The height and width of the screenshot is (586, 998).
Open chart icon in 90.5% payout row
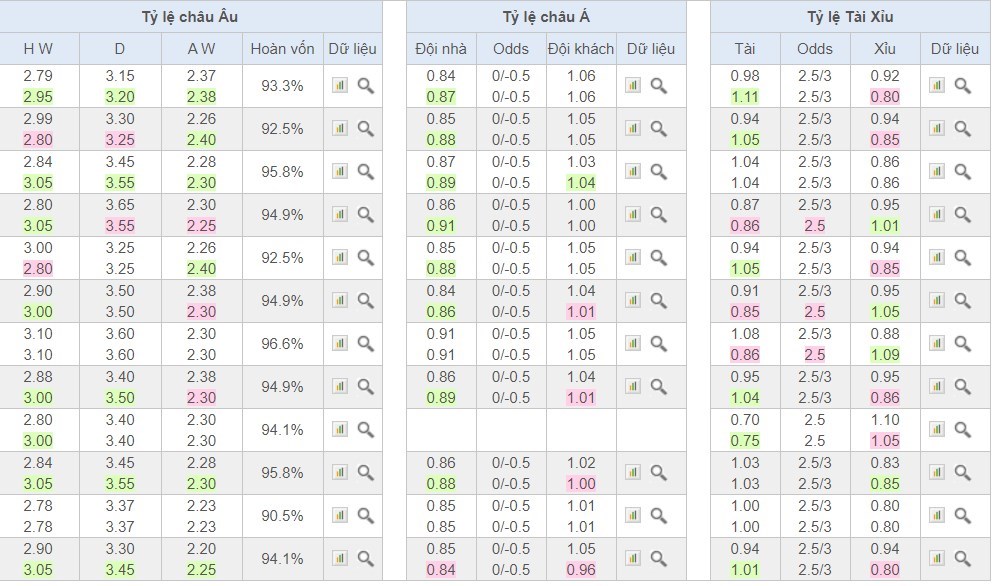point(340,515)
